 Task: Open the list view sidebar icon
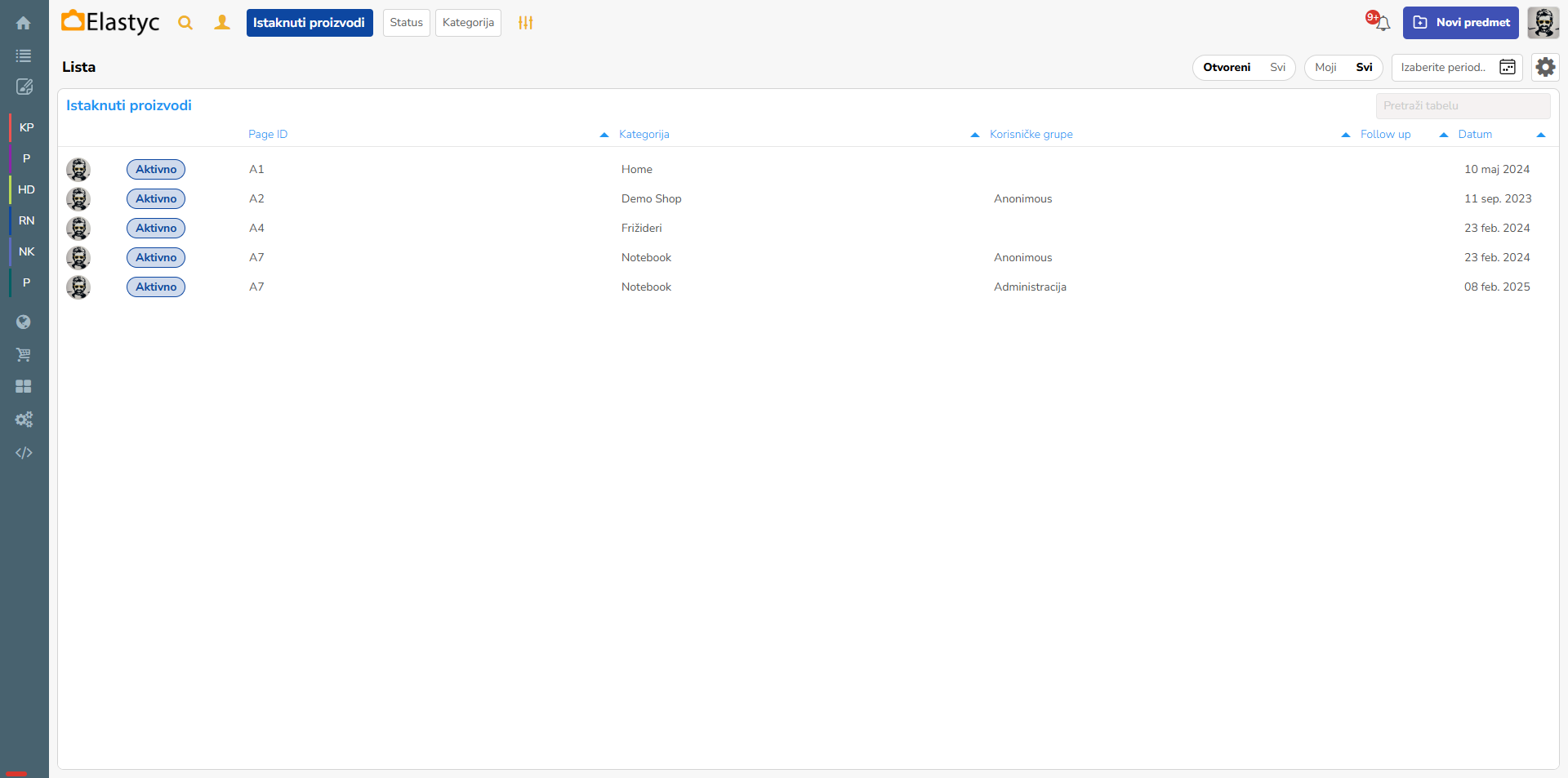point(24,56)
